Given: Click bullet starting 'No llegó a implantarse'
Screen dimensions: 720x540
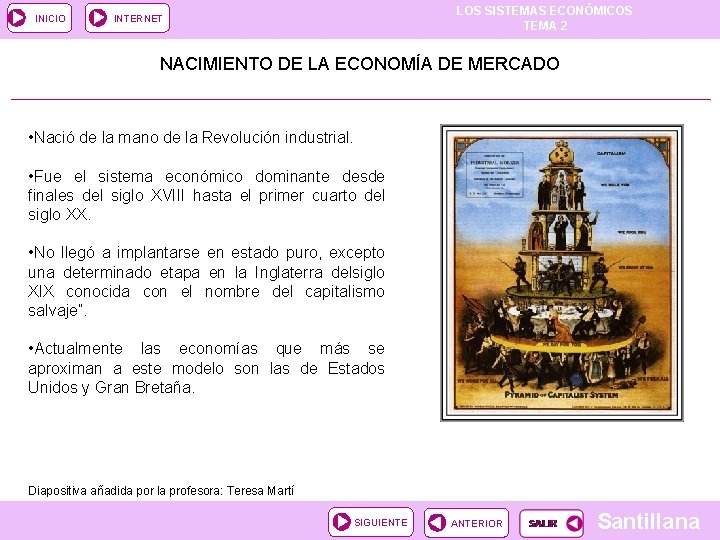Looking at the screenshot, I should (206, 281).
